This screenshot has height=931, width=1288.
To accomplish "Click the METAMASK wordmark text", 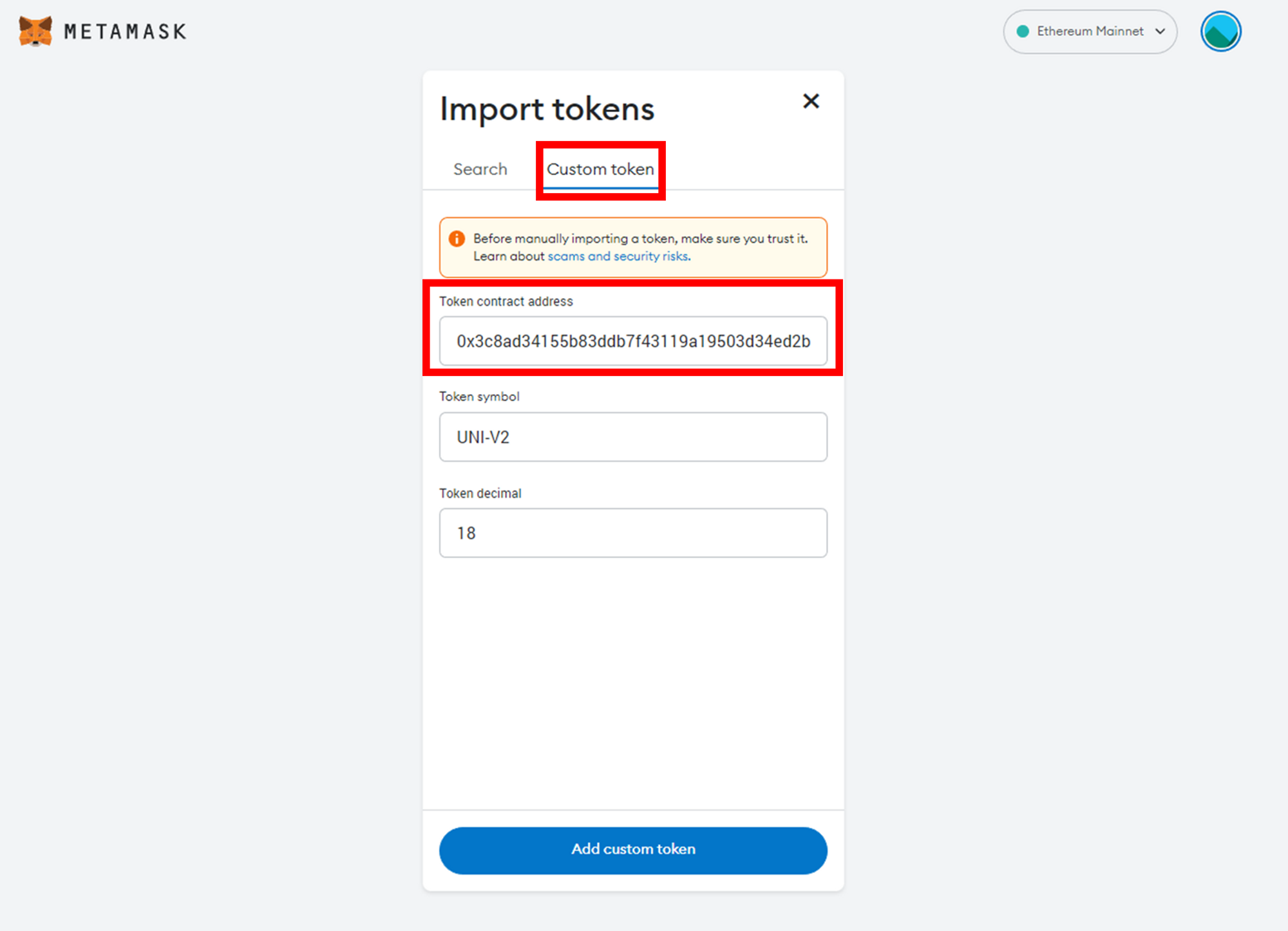I will (125, 32).
